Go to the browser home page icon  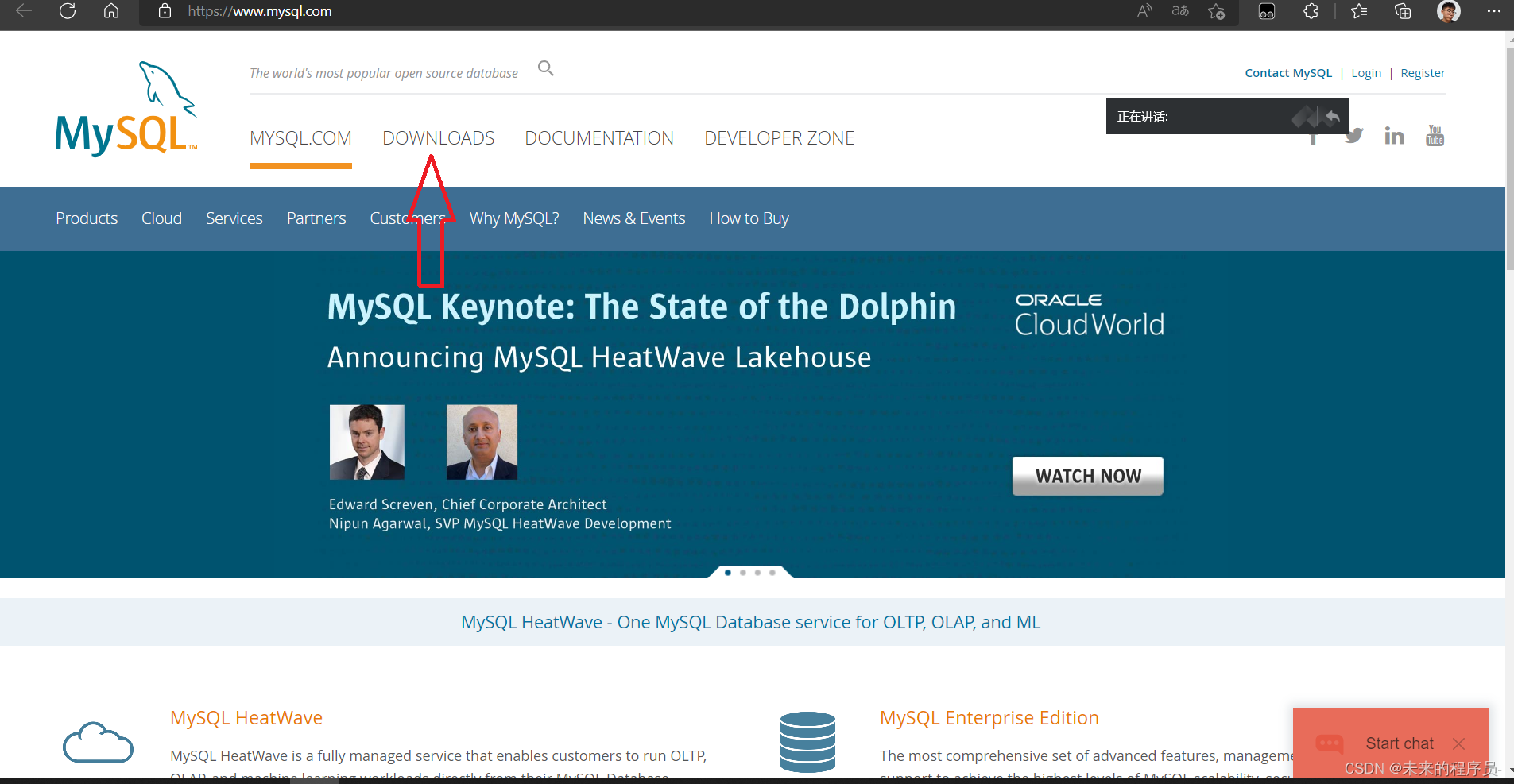click(x=111, y=11)
